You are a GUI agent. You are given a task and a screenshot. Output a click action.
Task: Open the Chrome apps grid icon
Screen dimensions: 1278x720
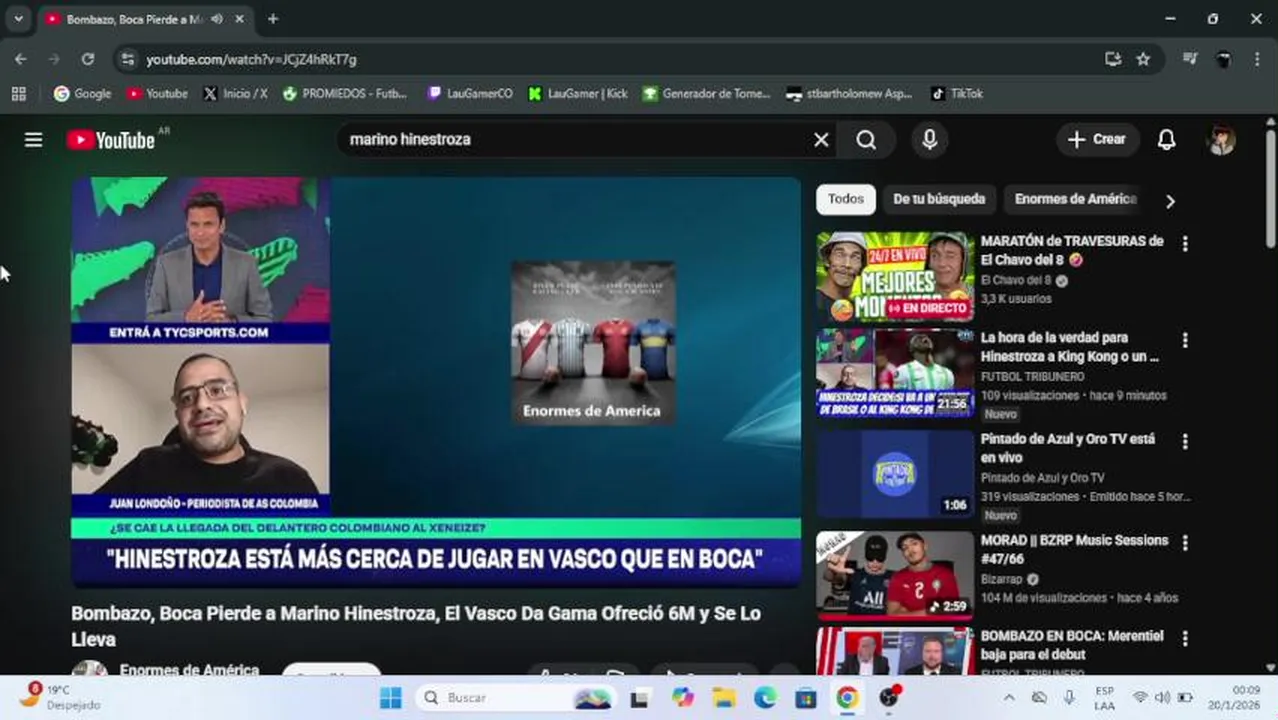pos(18,94)
